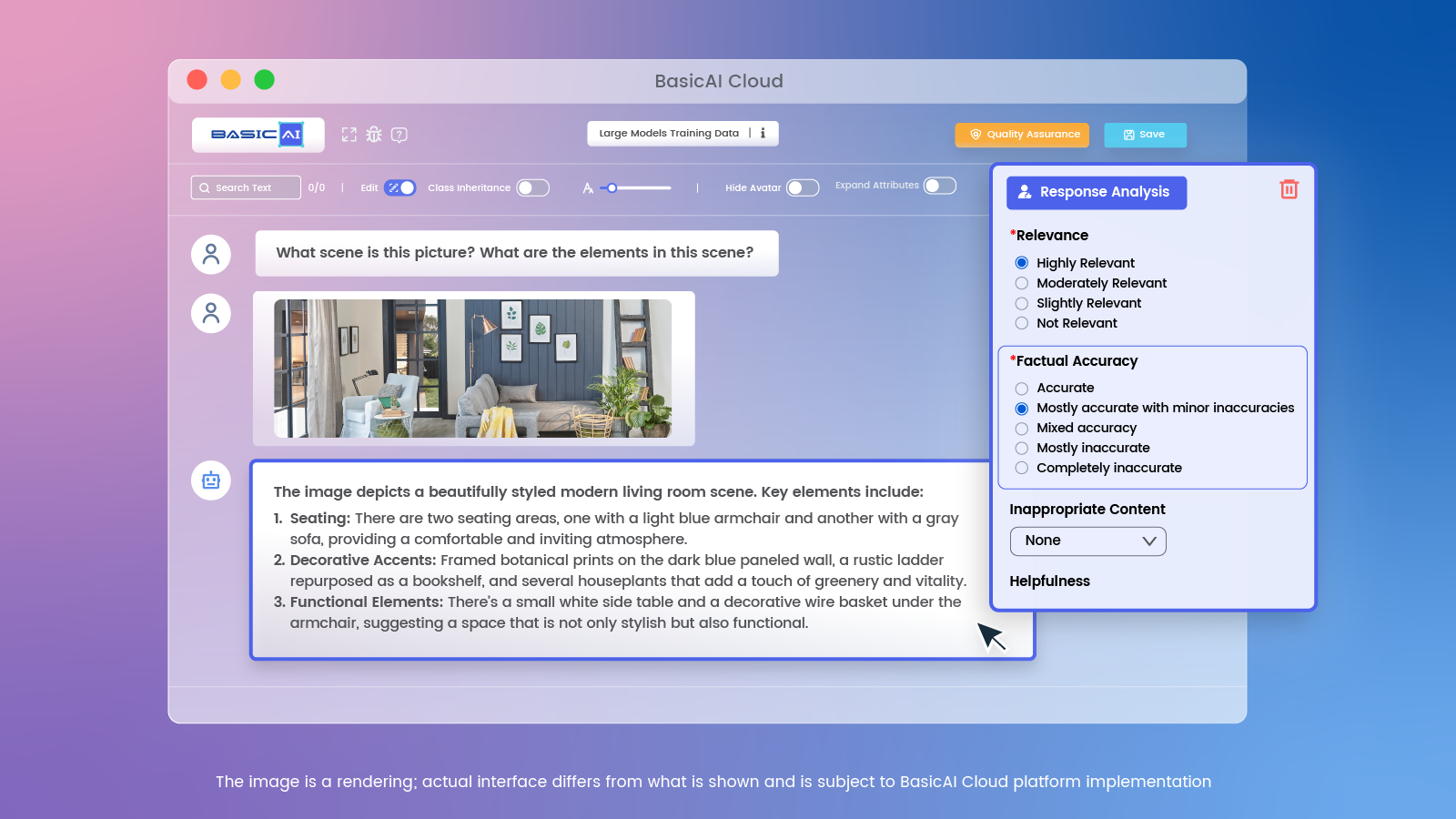Click the info icon beside Large Models Training Data

763,133
